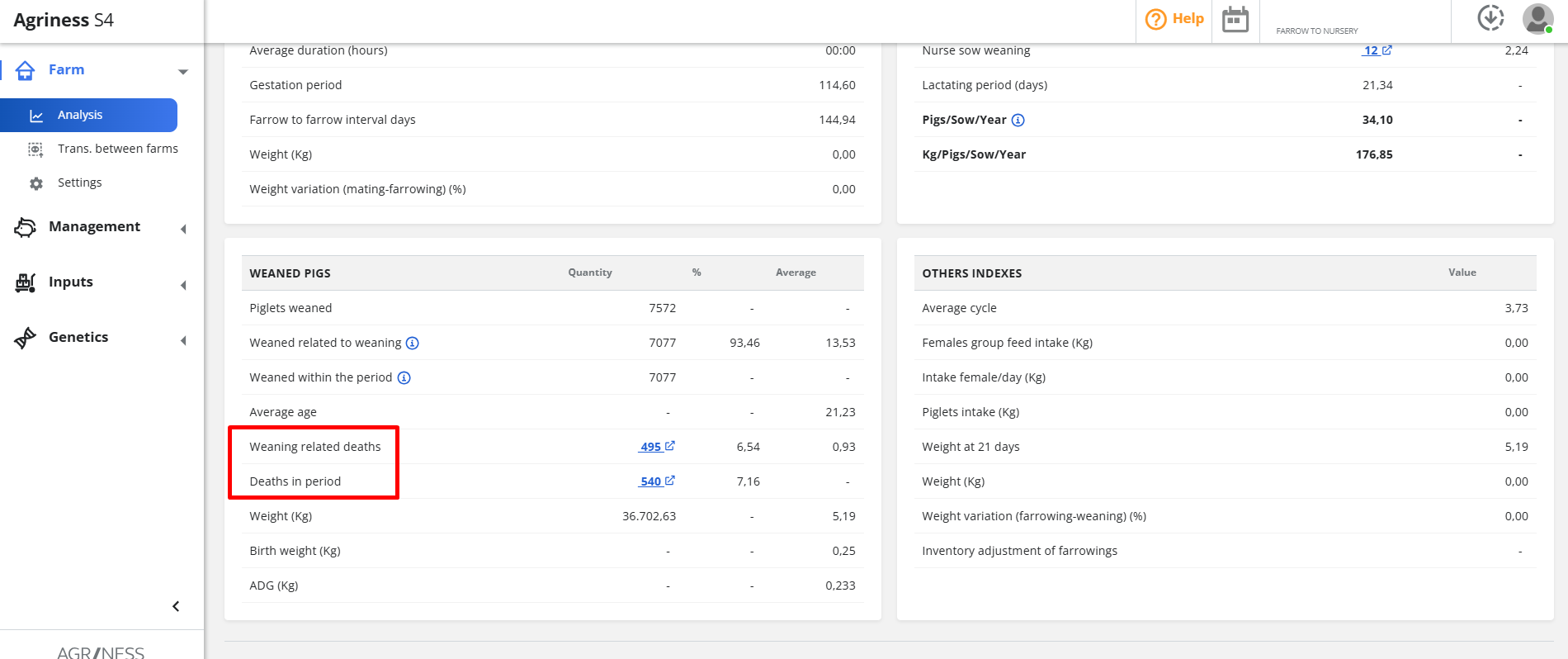
Task: Select the Analysis menu item
Action: point(88,115)
